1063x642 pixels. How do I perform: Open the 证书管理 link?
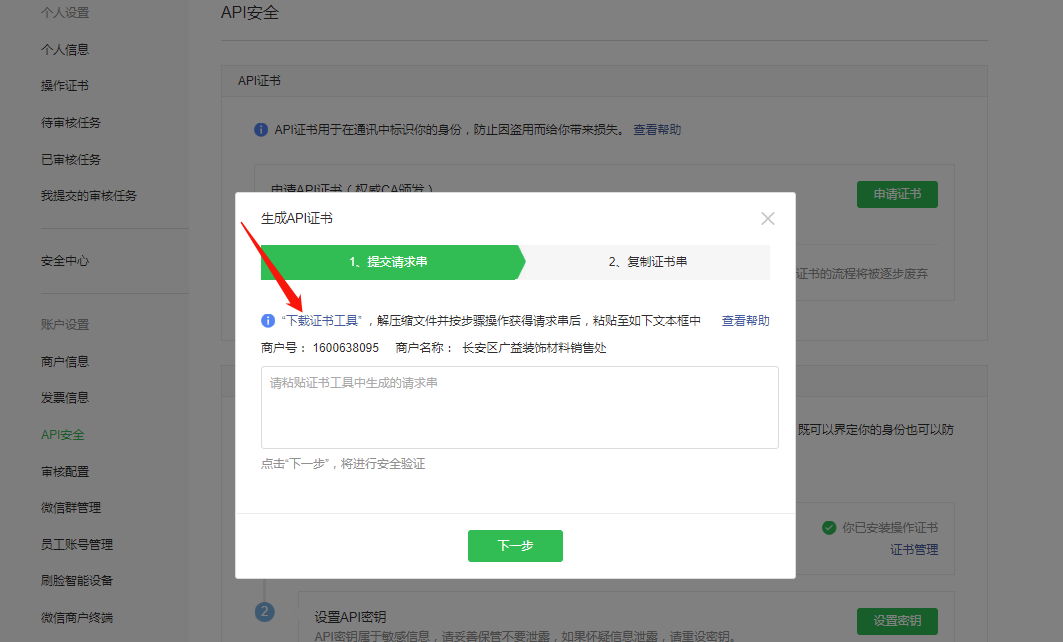(914, 550)
